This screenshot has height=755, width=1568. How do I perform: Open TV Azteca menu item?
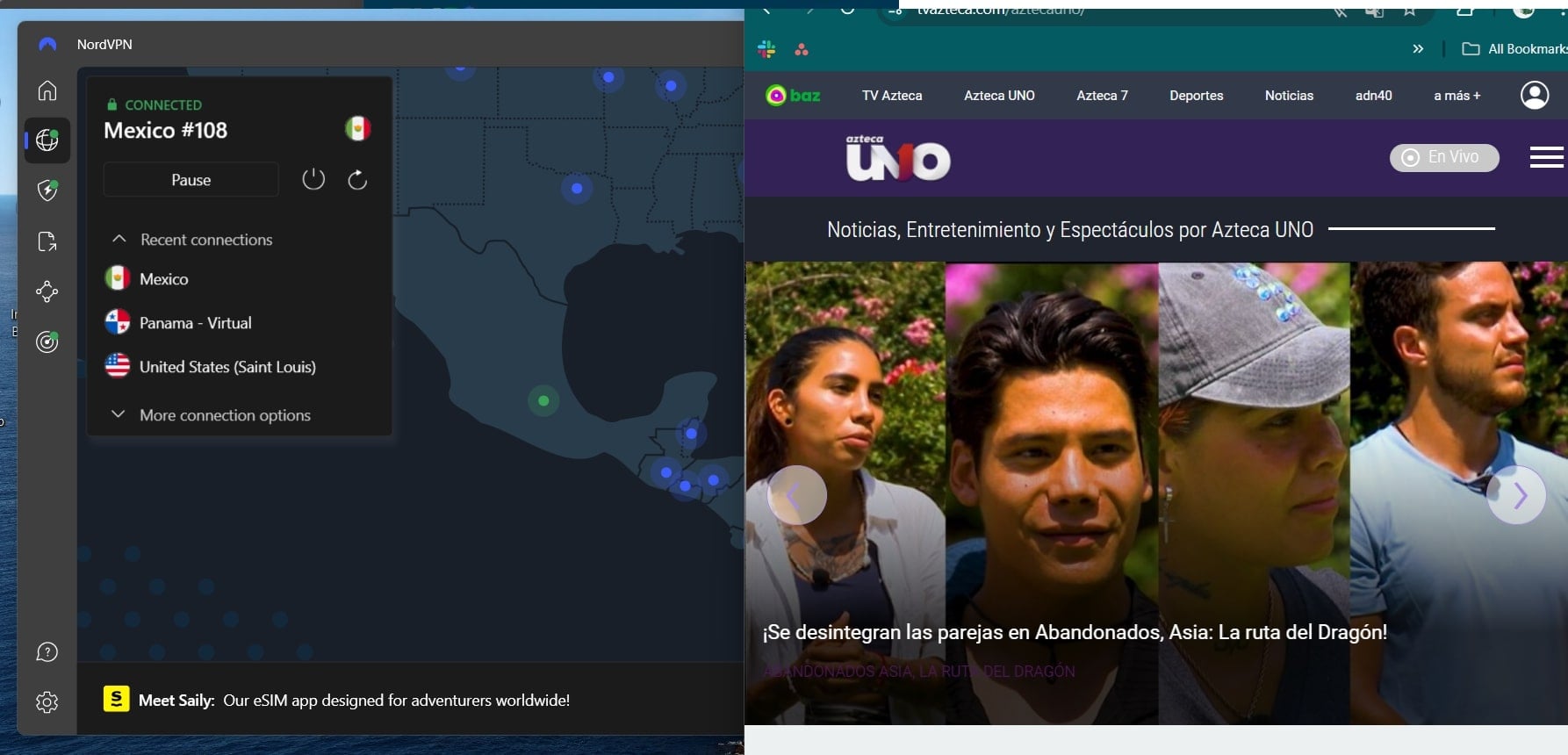coord(892,96)
